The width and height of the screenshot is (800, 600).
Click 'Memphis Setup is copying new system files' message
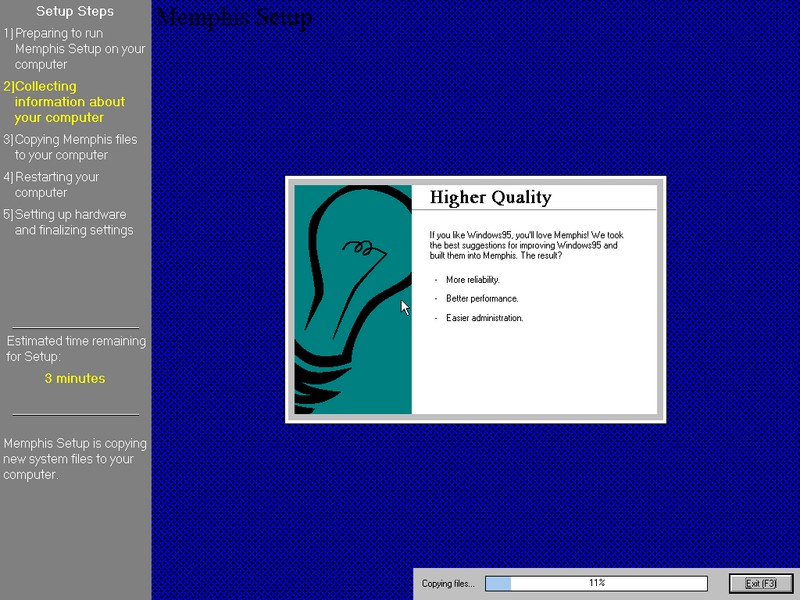click(75, 459)
